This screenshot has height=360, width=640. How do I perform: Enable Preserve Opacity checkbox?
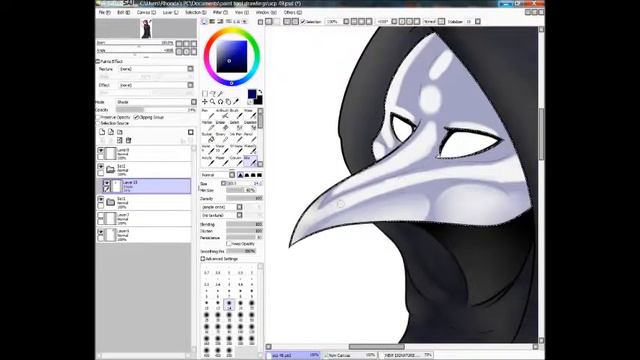tap(98, 118)
